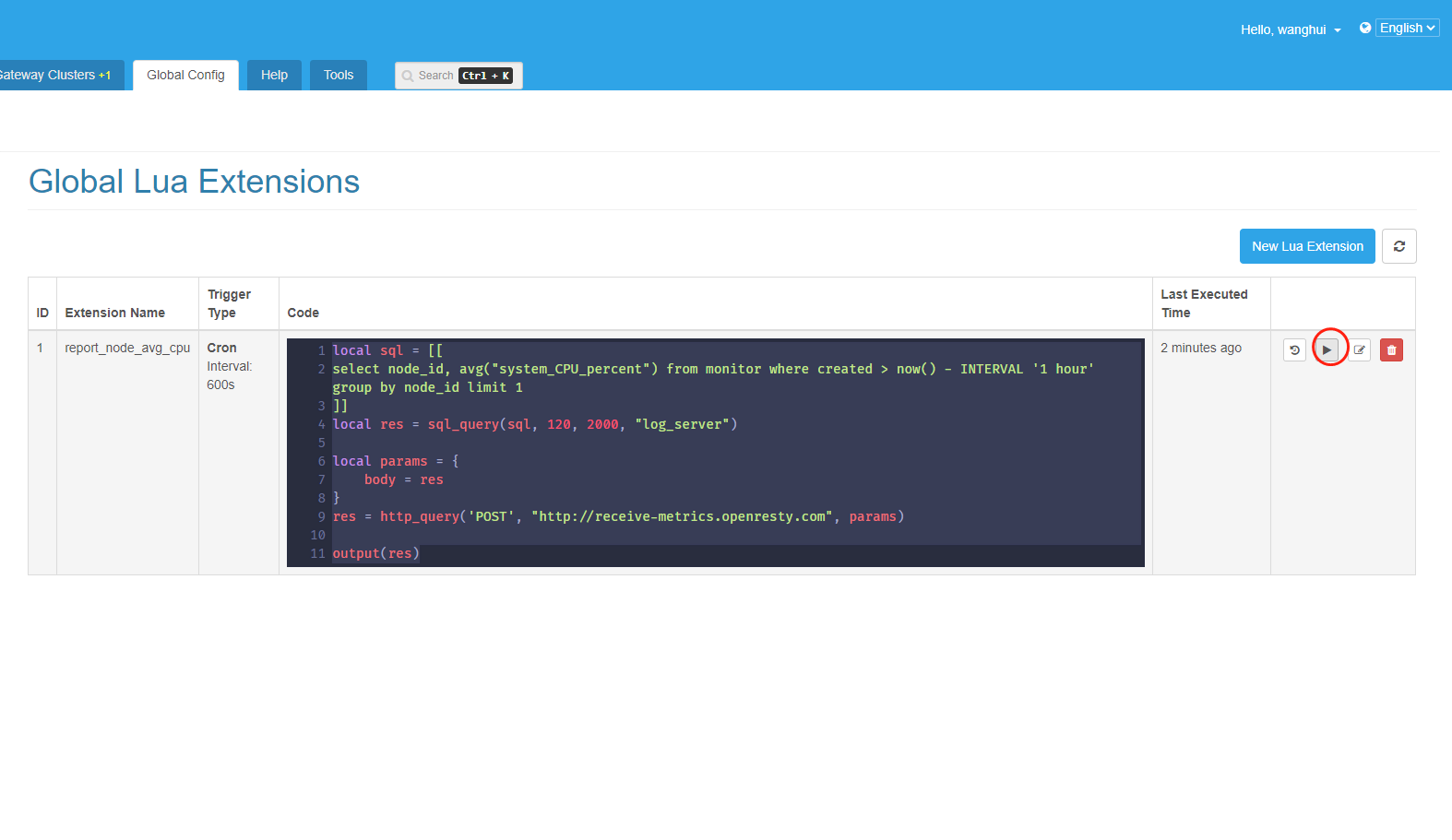Click the search magnifier icon
Screen dimensions: 1452x840
click(408, 76)
